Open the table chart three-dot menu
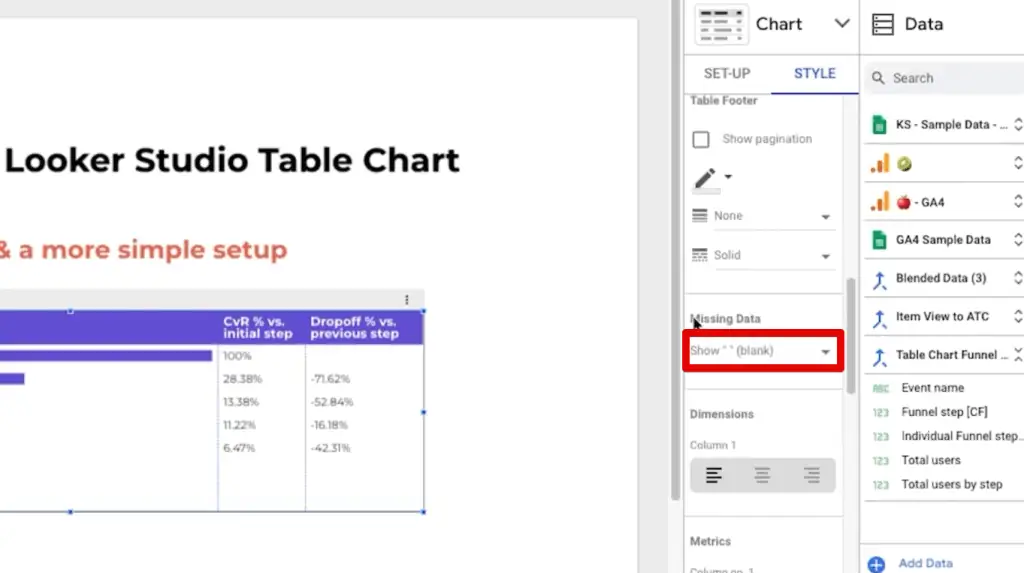The width and height of the screenshot is (1024, 573). pos(406,299)
